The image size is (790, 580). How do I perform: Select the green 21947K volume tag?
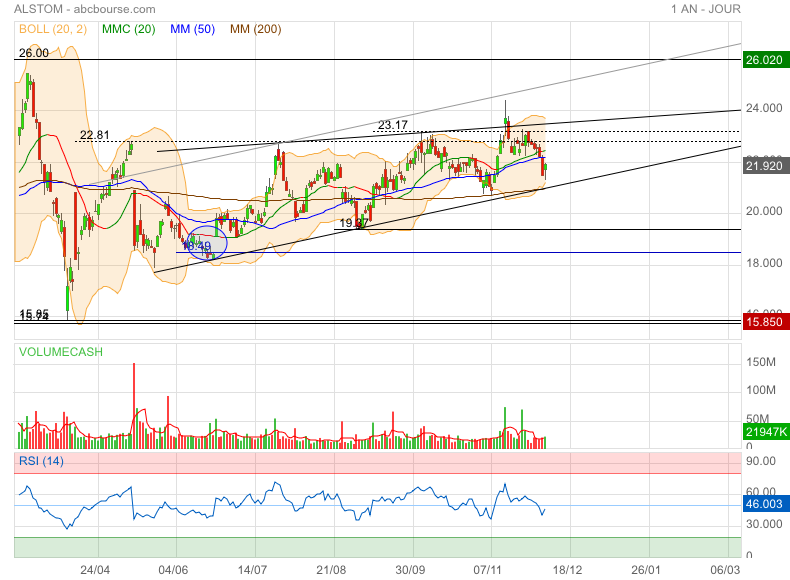pos(765,430)
